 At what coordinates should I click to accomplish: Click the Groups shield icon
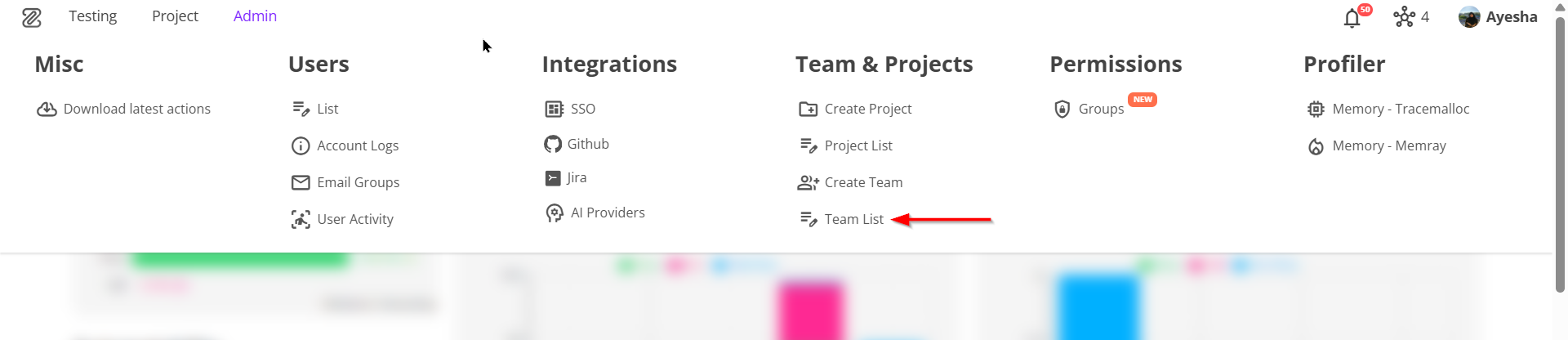pos(1062,110)
